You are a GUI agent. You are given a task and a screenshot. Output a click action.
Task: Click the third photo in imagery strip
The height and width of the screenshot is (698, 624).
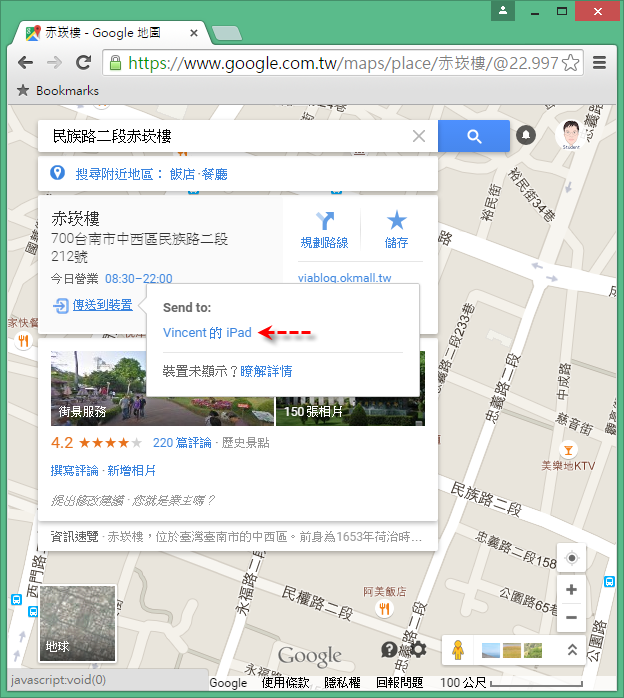pos(533,650)
